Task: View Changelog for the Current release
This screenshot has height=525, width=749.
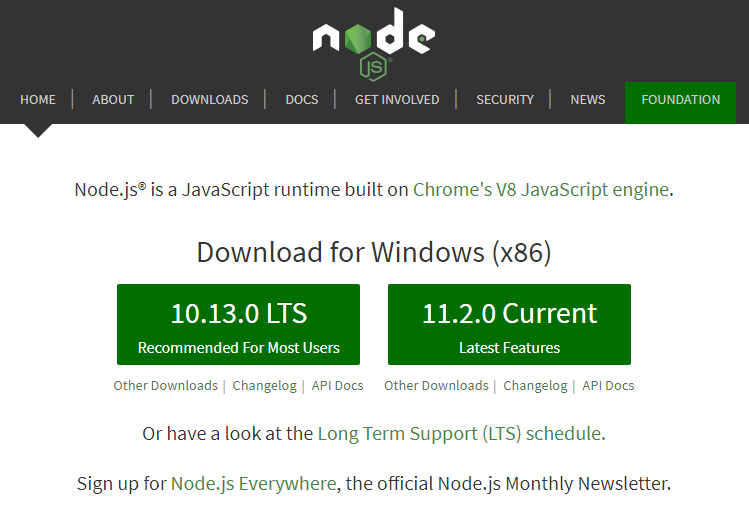Action: pos(535,386)
